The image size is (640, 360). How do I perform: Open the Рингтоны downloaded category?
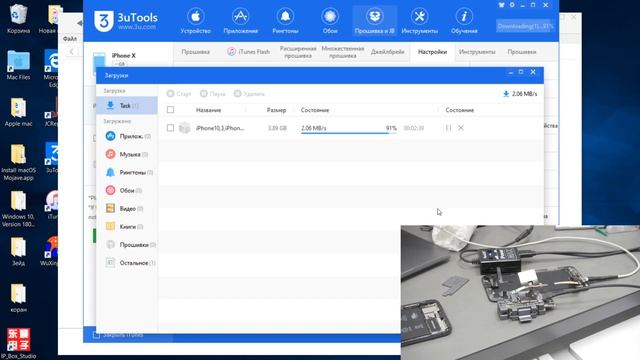[129, 172]
